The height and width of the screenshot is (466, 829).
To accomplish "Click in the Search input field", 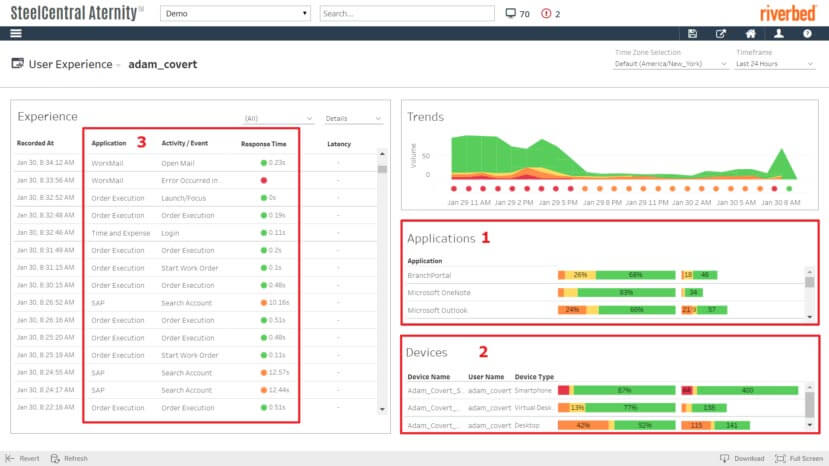I will (407, 13).
